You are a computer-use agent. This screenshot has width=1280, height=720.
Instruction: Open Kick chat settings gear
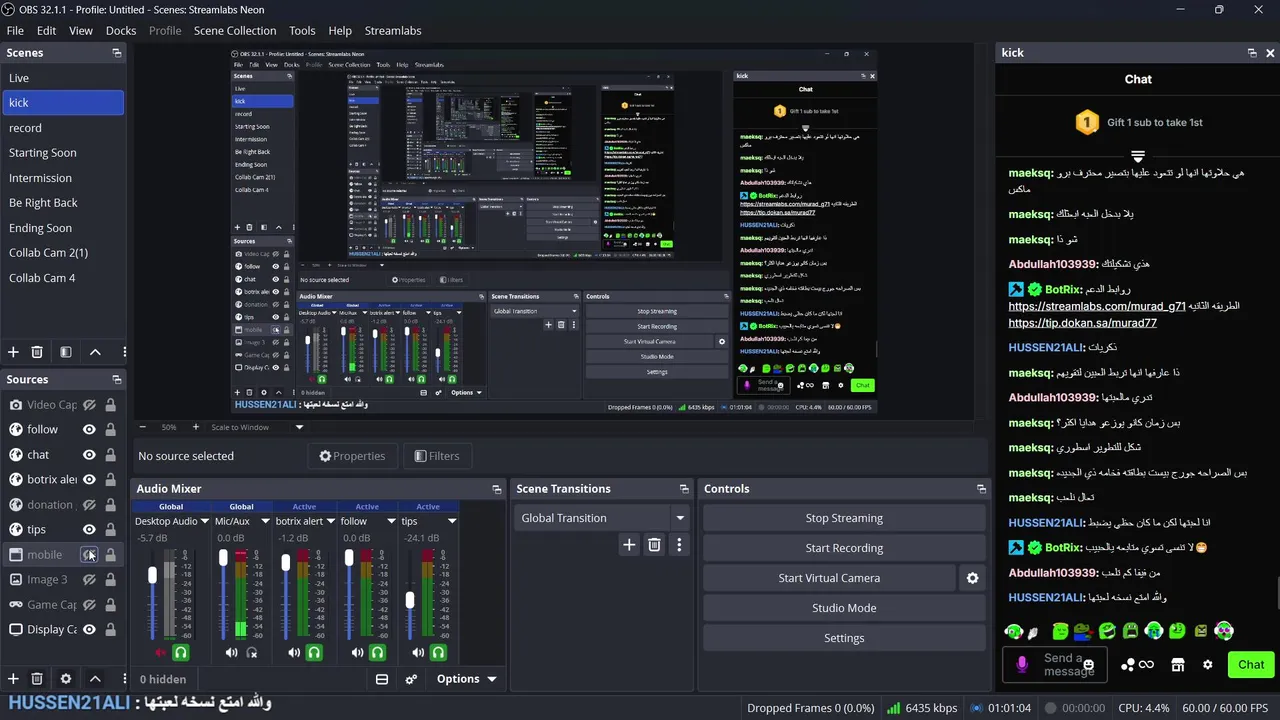tap(1208, 665)
